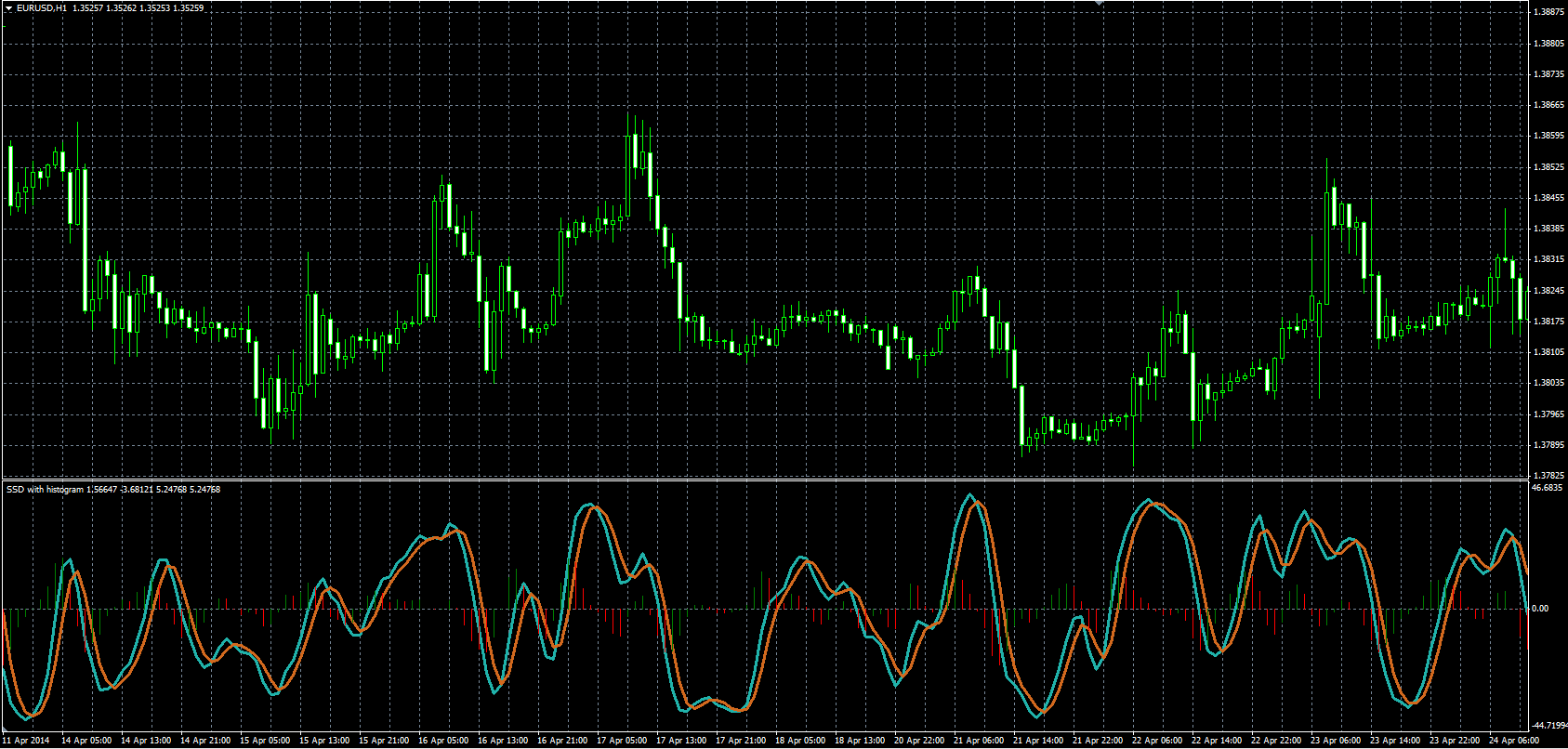Select the 1.38035 price level
Screen dimensions: 1568x749
pyautogui.click(x=1548, y=382)
